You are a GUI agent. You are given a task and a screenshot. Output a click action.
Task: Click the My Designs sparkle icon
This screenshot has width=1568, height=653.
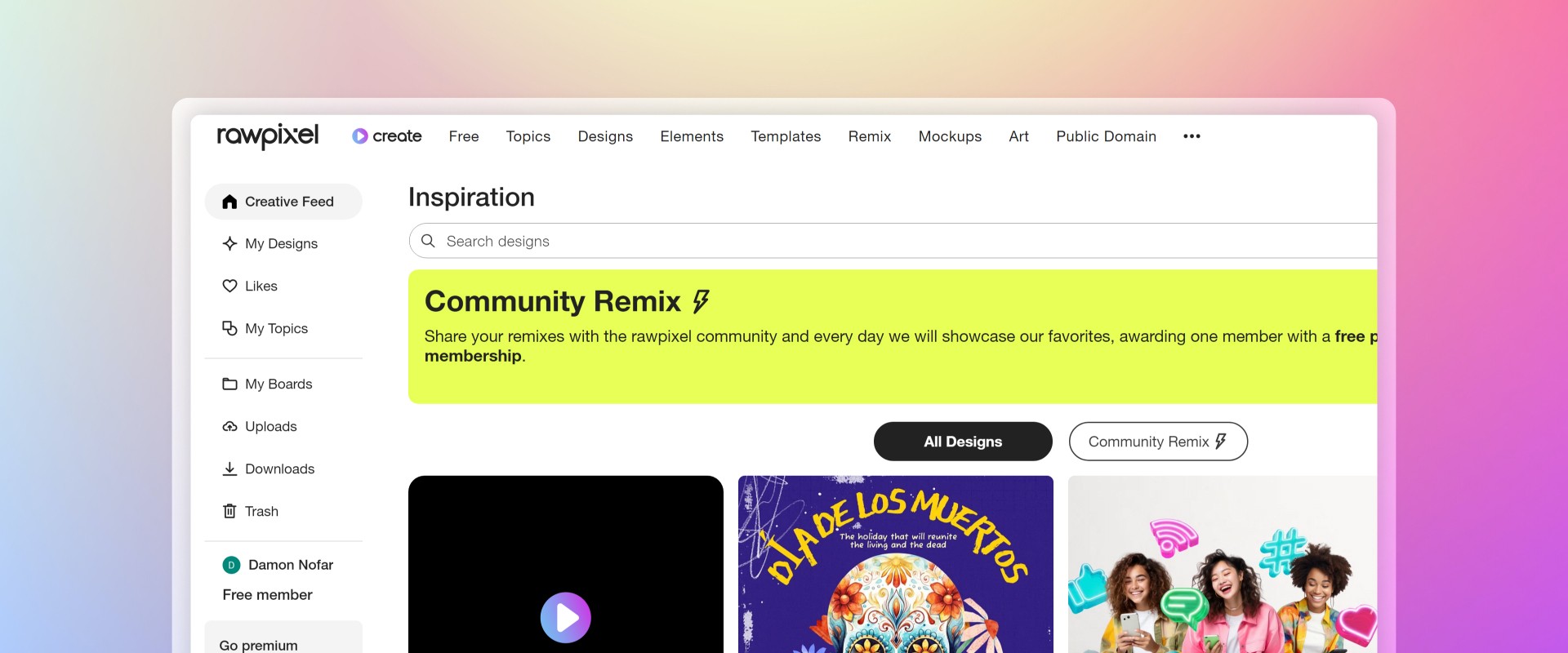pos(229,243)
